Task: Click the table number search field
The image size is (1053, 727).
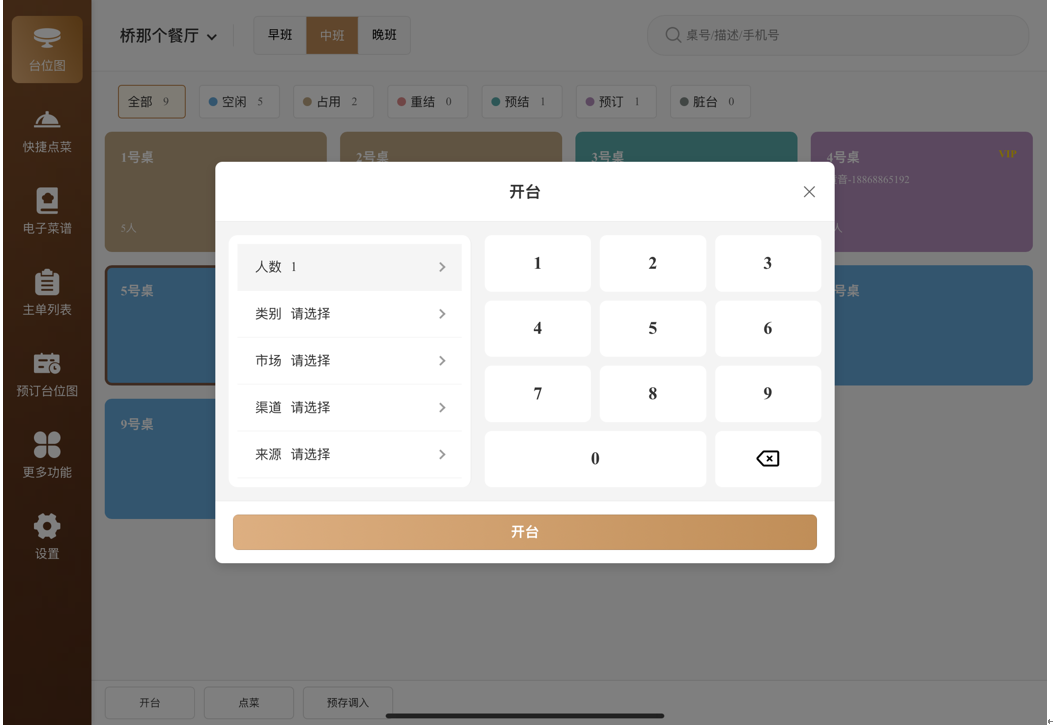Action: pyautogui.click(x=838, y=35)
